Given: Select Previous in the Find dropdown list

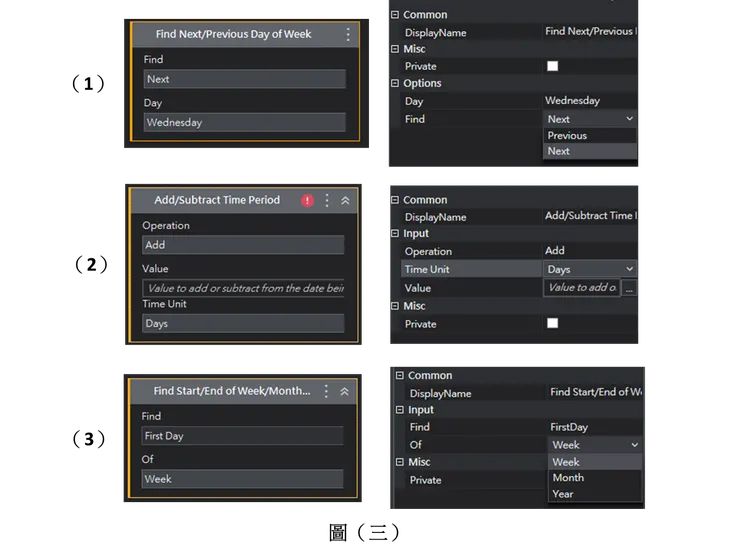Looking at the screenshot, I should 590,135.
